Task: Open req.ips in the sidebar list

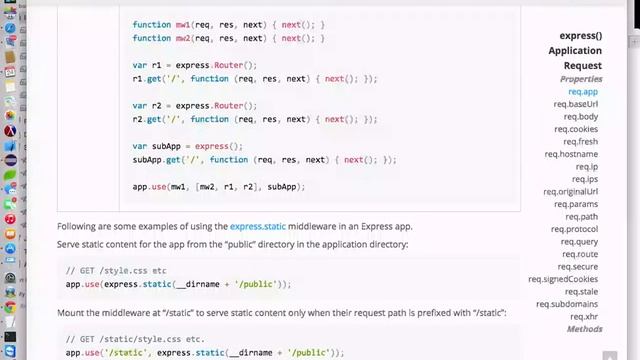Action: (x=584, y=179)
